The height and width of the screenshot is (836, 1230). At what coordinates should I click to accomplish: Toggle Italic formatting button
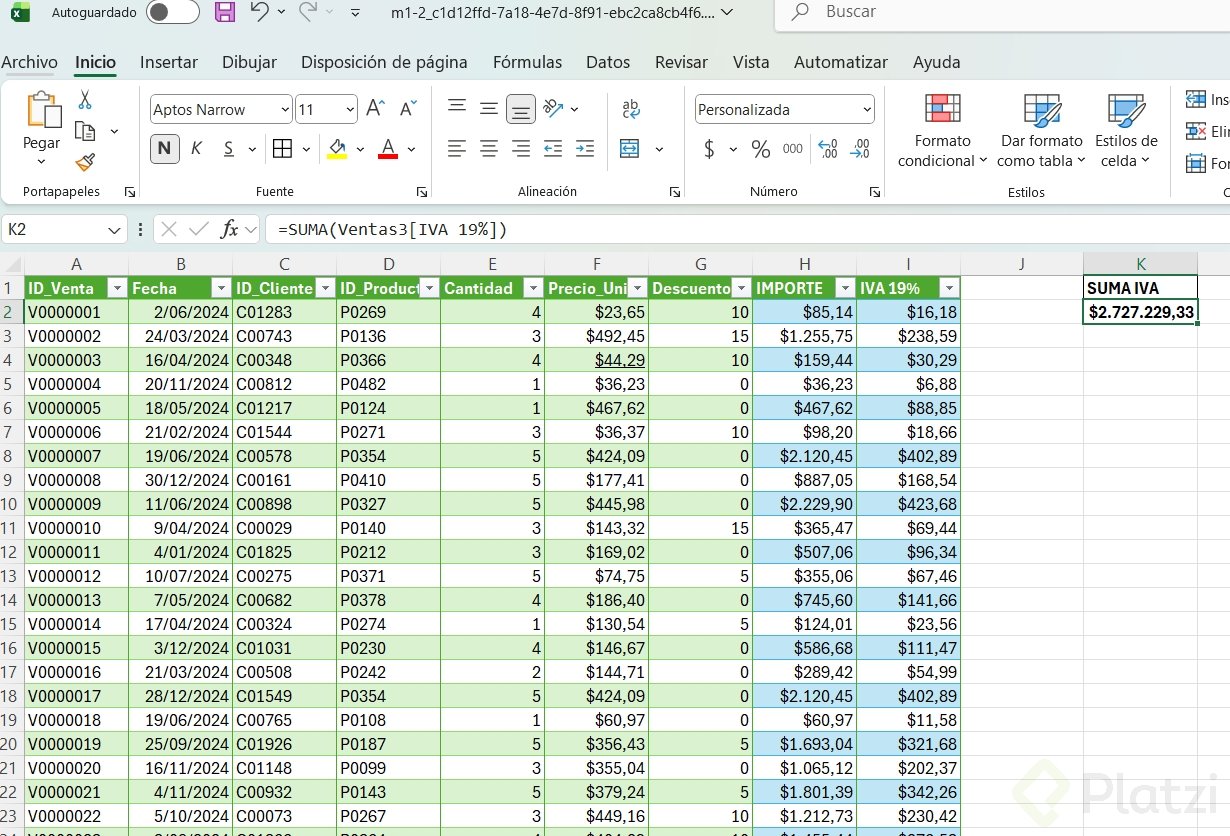point(196,149)
